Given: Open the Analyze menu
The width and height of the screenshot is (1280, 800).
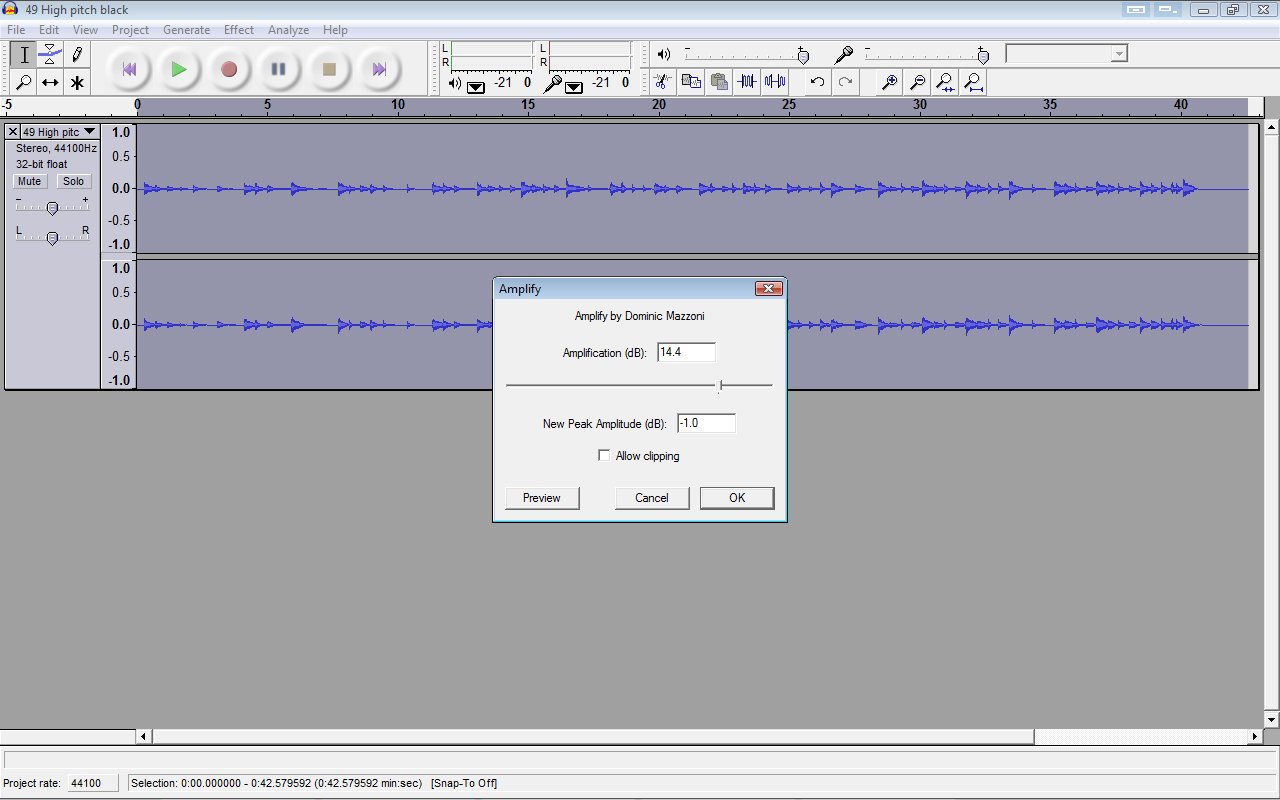Looking at the screenshot, I should 288,30.
